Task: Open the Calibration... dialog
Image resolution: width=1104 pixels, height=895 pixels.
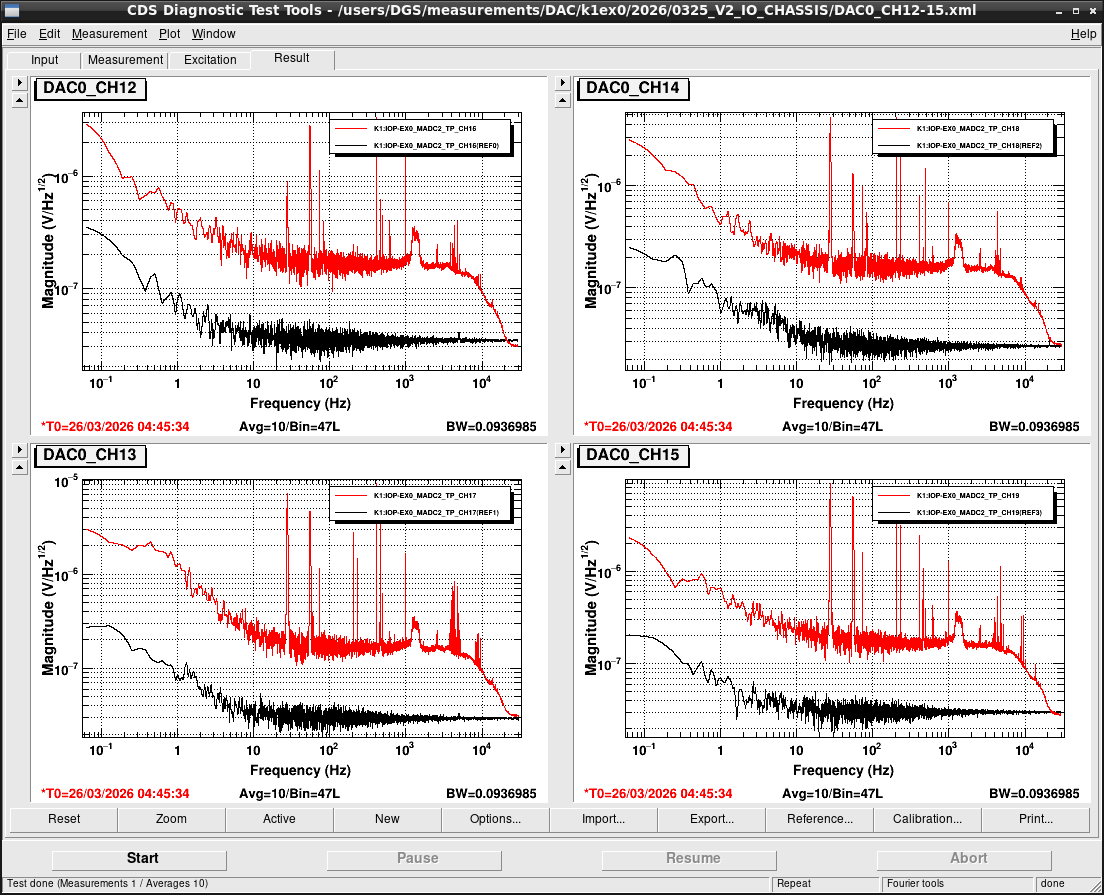Action: tap(927, 819)
